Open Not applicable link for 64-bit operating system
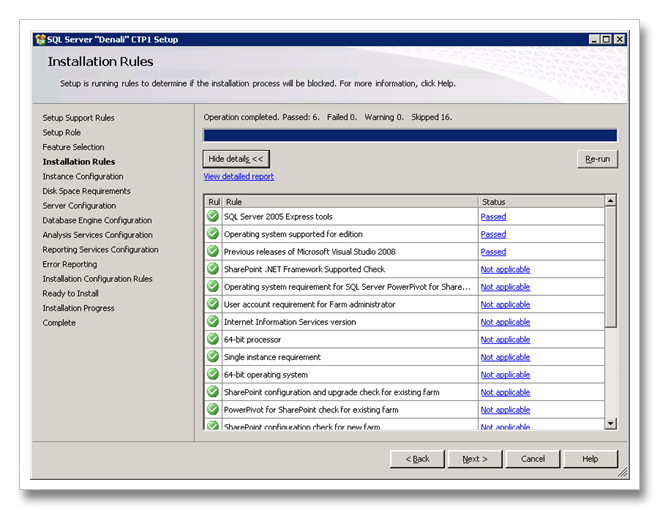 [x=505, y=375]
